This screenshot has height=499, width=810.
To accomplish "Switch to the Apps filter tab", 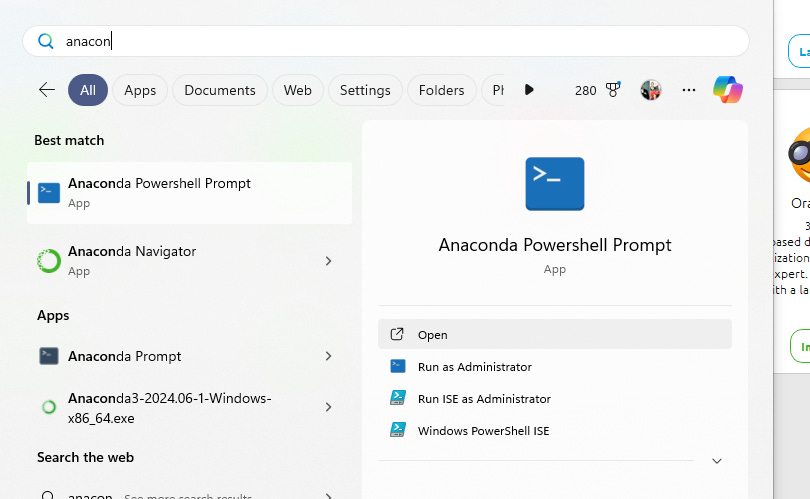I will click(x=140, y=90).
